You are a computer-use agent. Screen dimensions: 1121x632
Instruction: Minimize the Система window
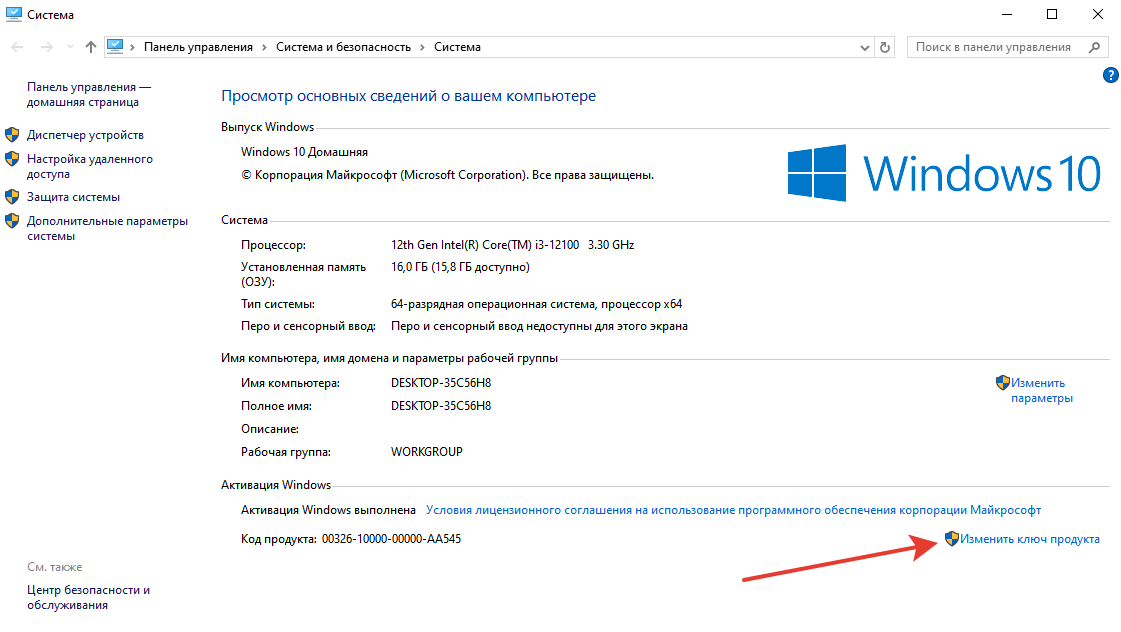pyautogui.click(x=1007, y=14)
